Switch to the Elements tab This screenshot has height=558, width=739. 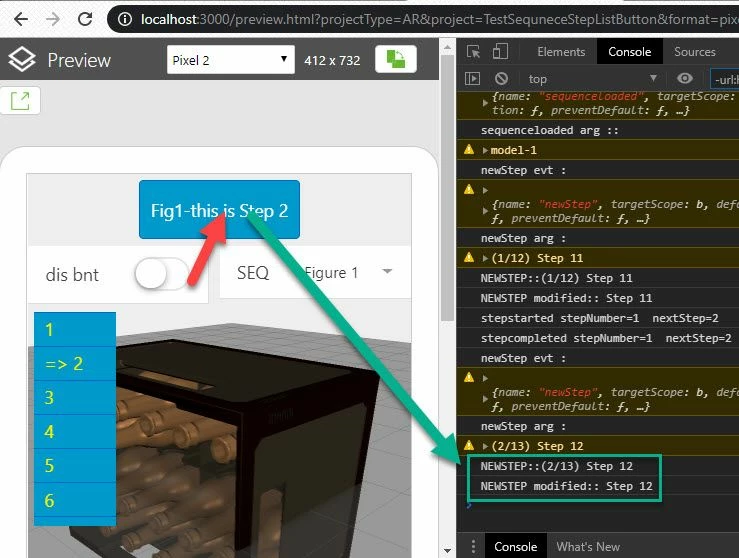click(561, 52)
